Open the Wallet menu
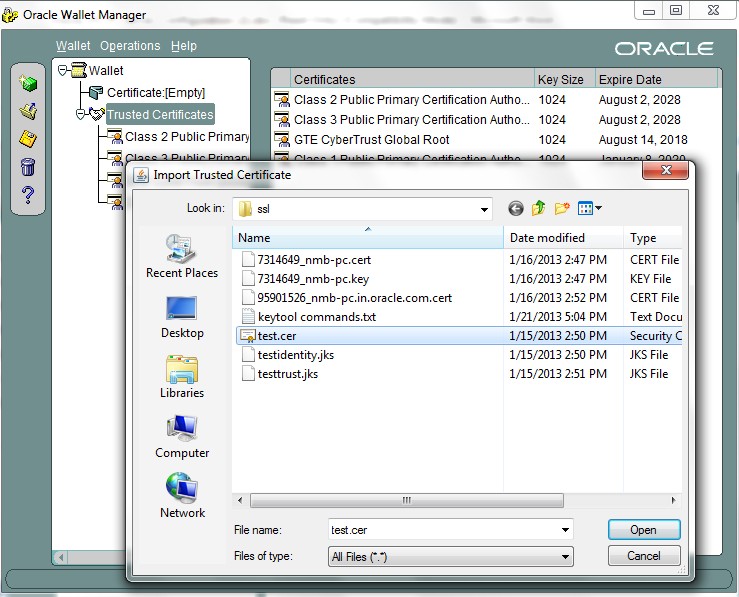 (73, 46)
